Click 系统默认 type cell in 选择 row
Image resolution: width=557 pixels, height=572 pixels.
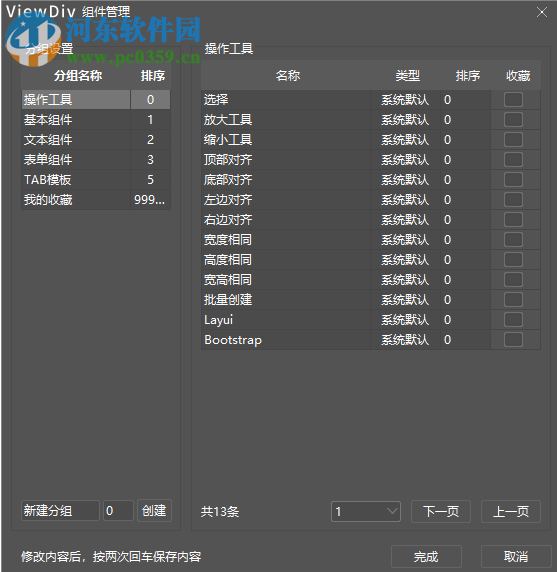pos(405,100)
